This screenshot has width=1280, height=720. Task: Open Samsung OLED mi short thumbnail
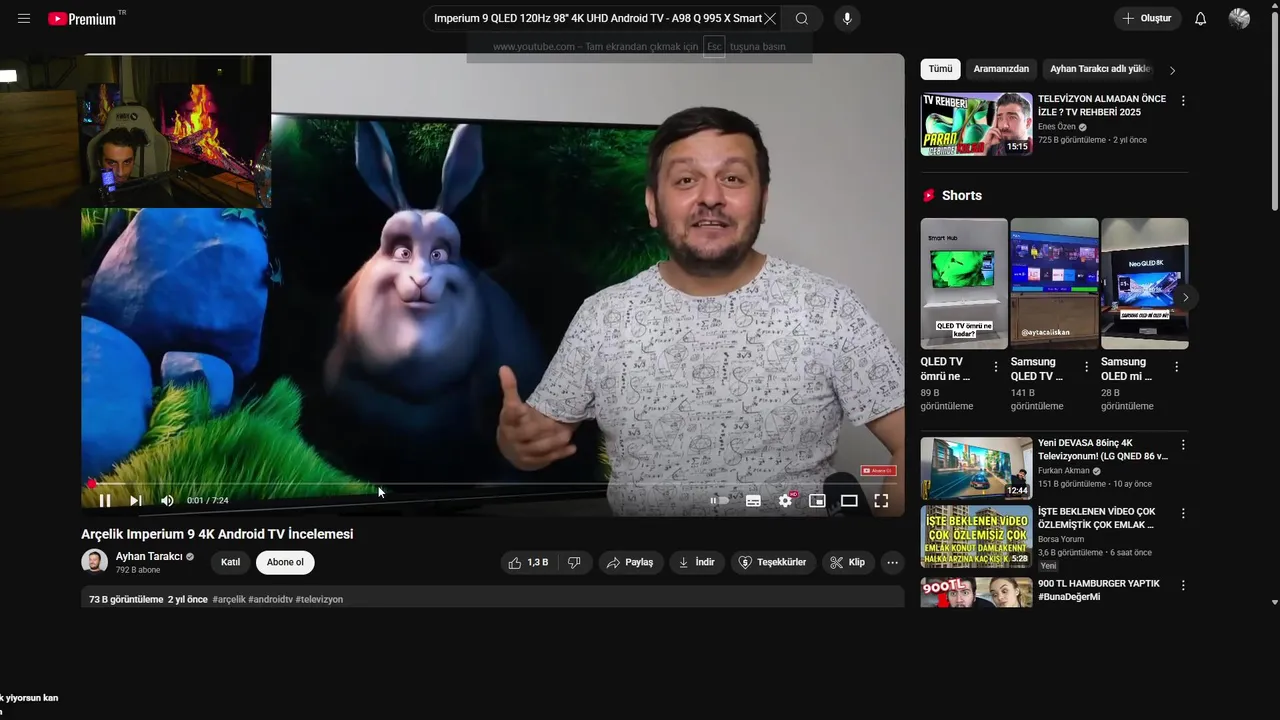tap(1144, 283)
